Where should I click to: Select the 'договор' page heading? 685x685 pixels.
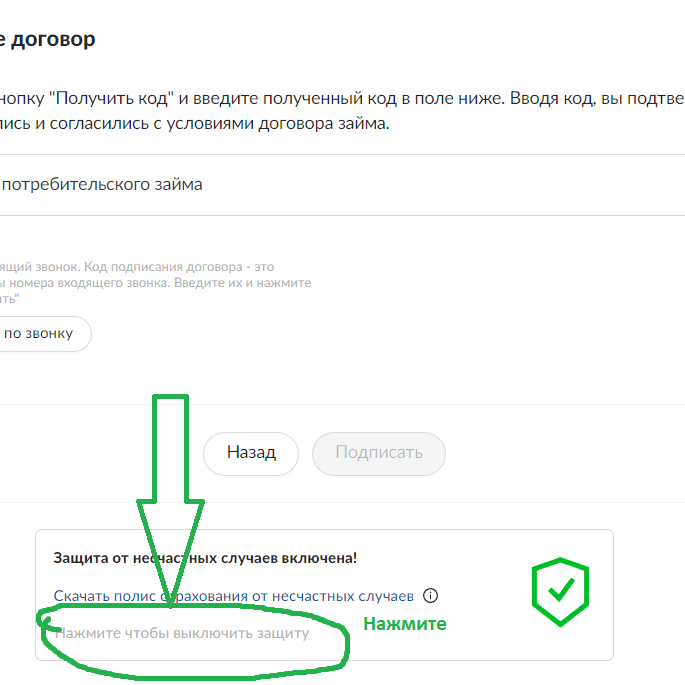53,39
